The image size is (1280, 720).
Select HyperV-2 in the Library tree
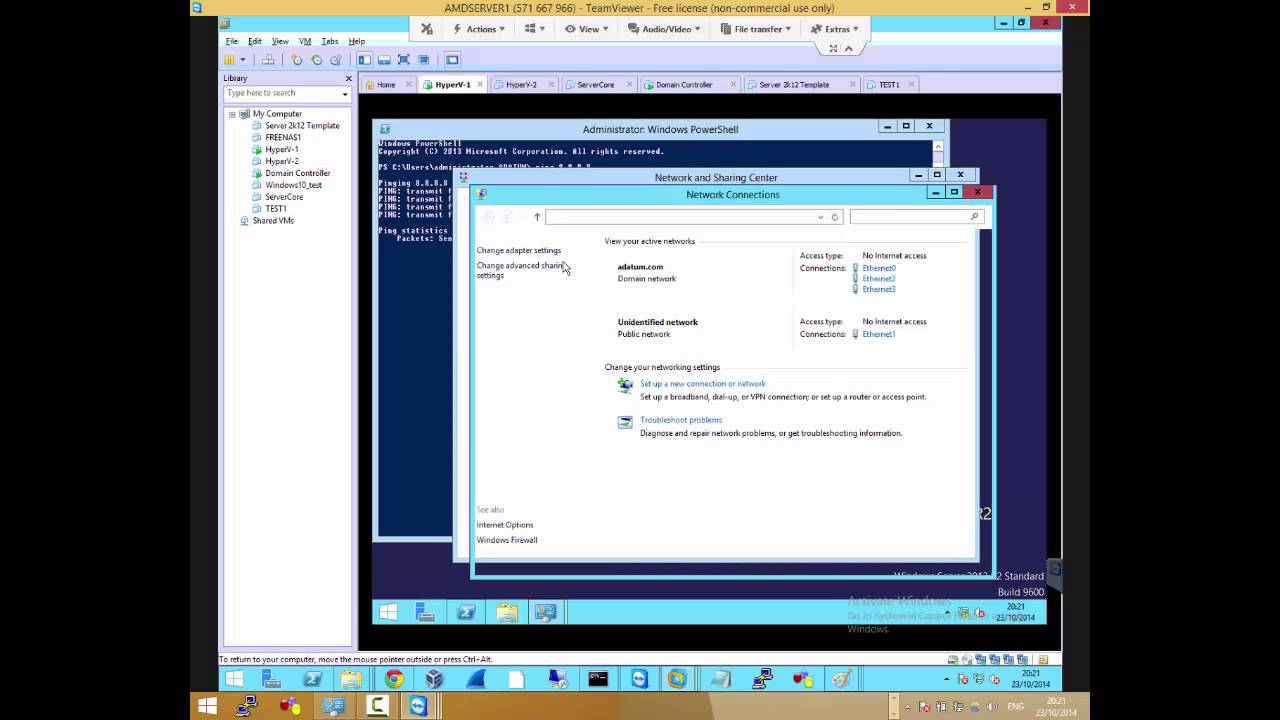click(x=281, y=161)
